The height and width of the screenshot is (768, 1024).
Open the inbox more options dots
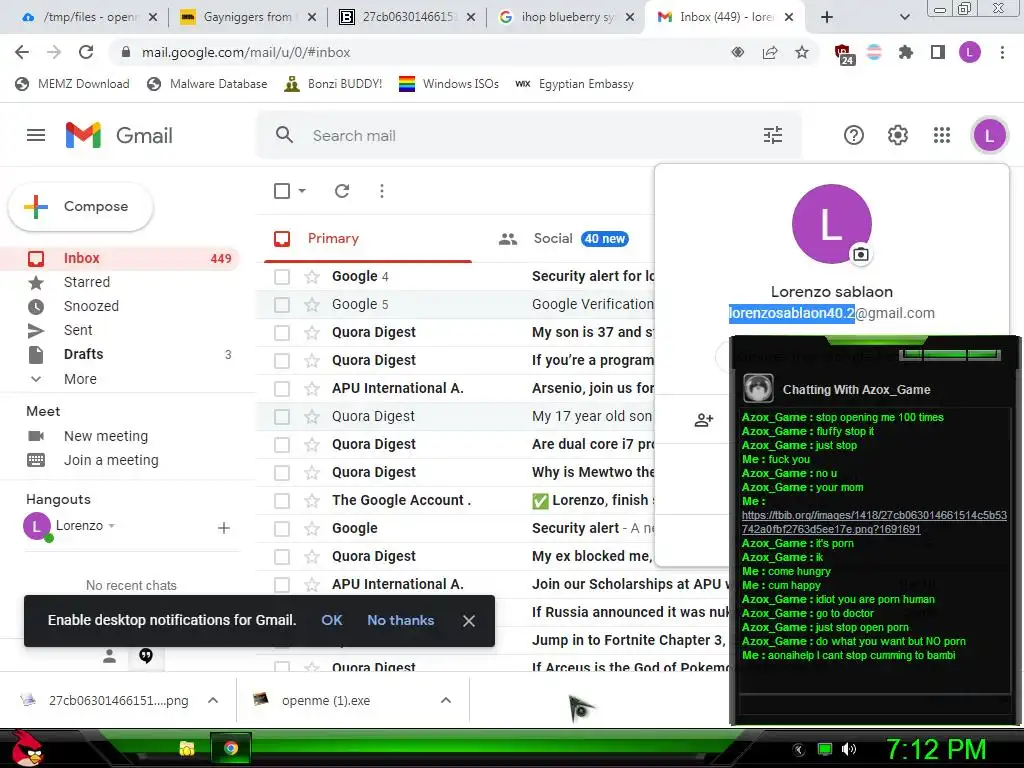coord(381,191)
